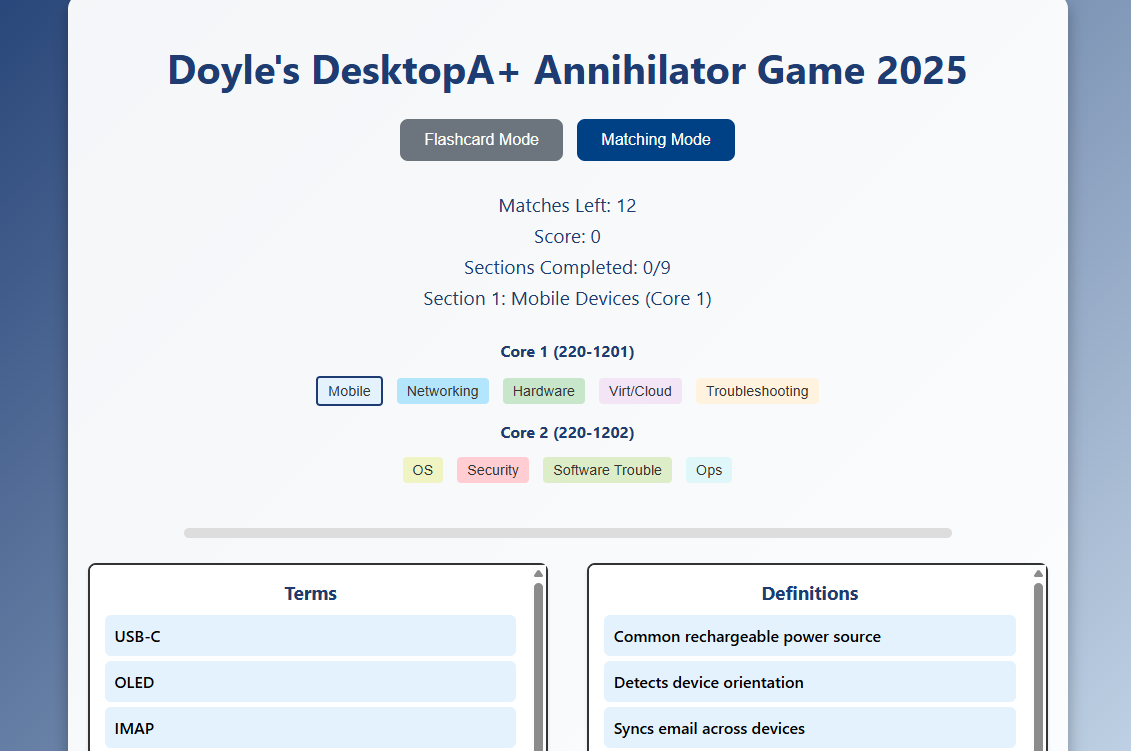Go to the Troubleshooting section
The height and width of the screenshot is (751, 1131).
[757, 391]
